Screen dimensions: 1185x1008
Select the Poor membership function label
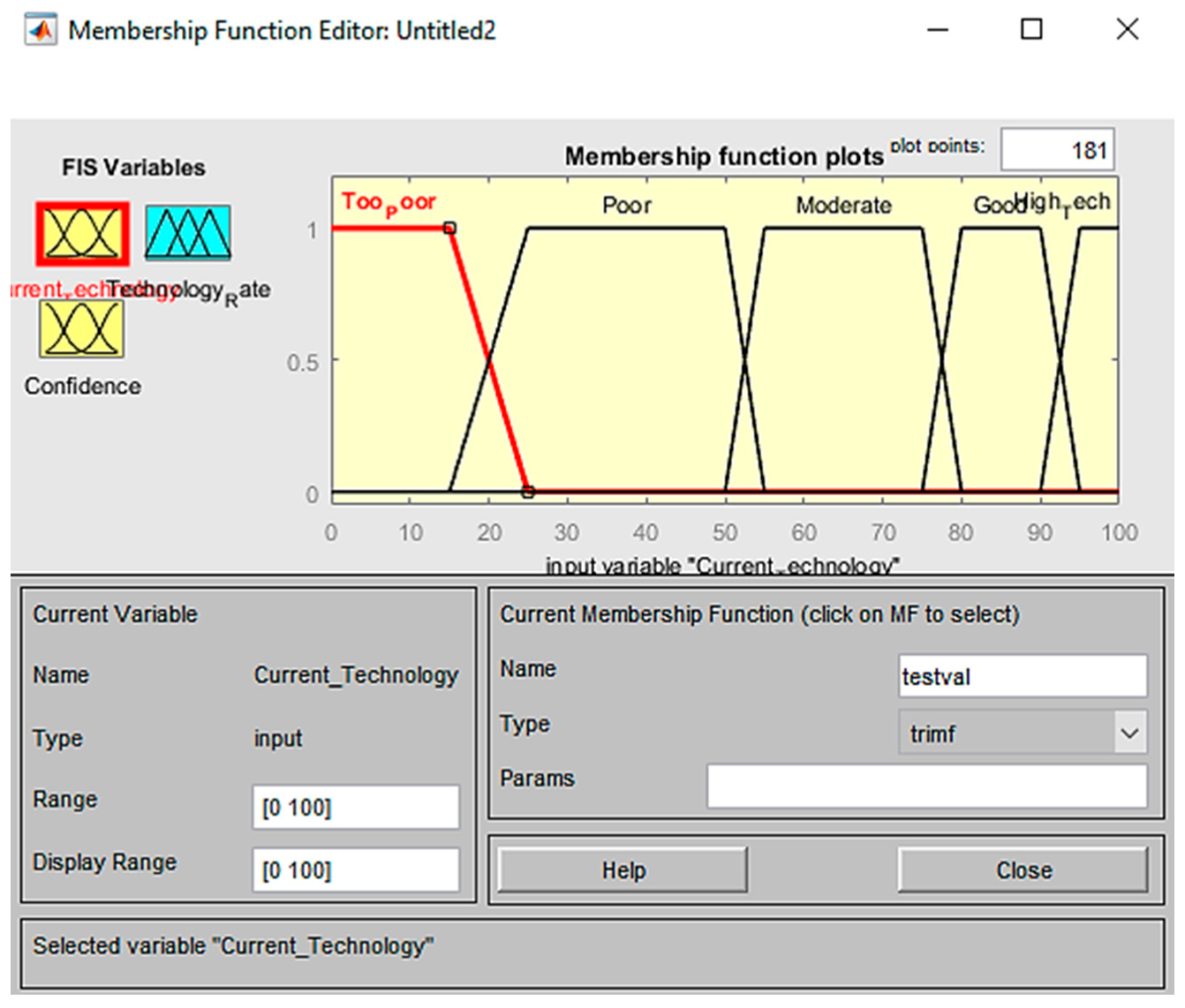(626, 206)
